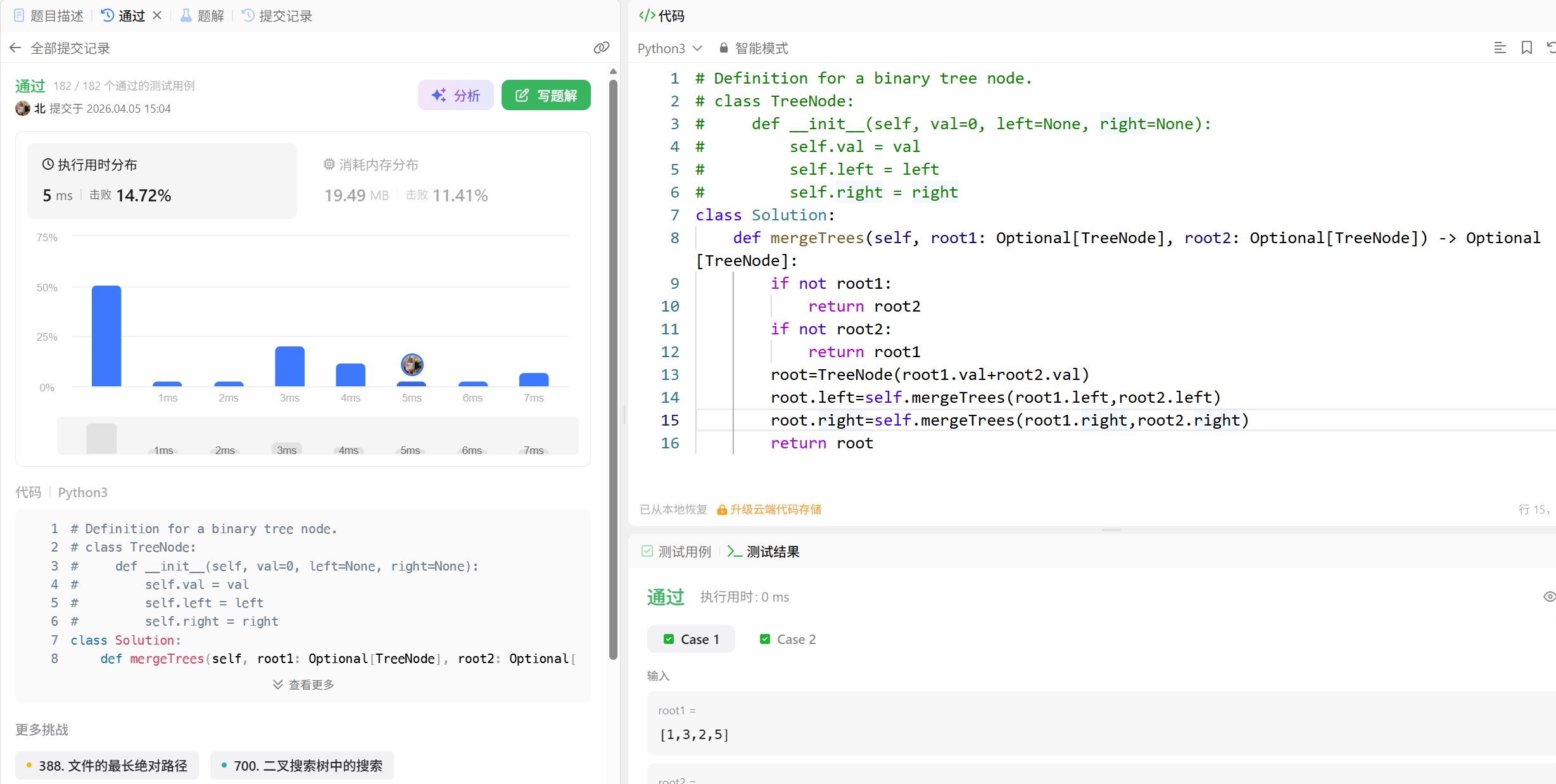Image resolution: width=1556 pixels, height=784 pixels.
Task: Toggle the eye icon in test results
Action: click(1548, 597)
